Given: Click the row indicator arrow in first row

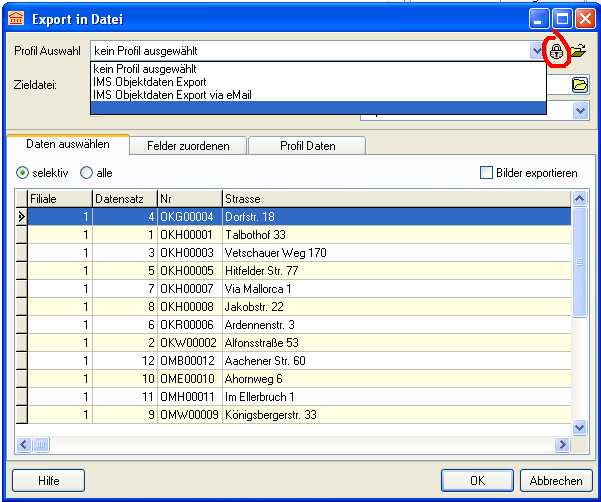Looking at the screenshot, I should [21, 215].
